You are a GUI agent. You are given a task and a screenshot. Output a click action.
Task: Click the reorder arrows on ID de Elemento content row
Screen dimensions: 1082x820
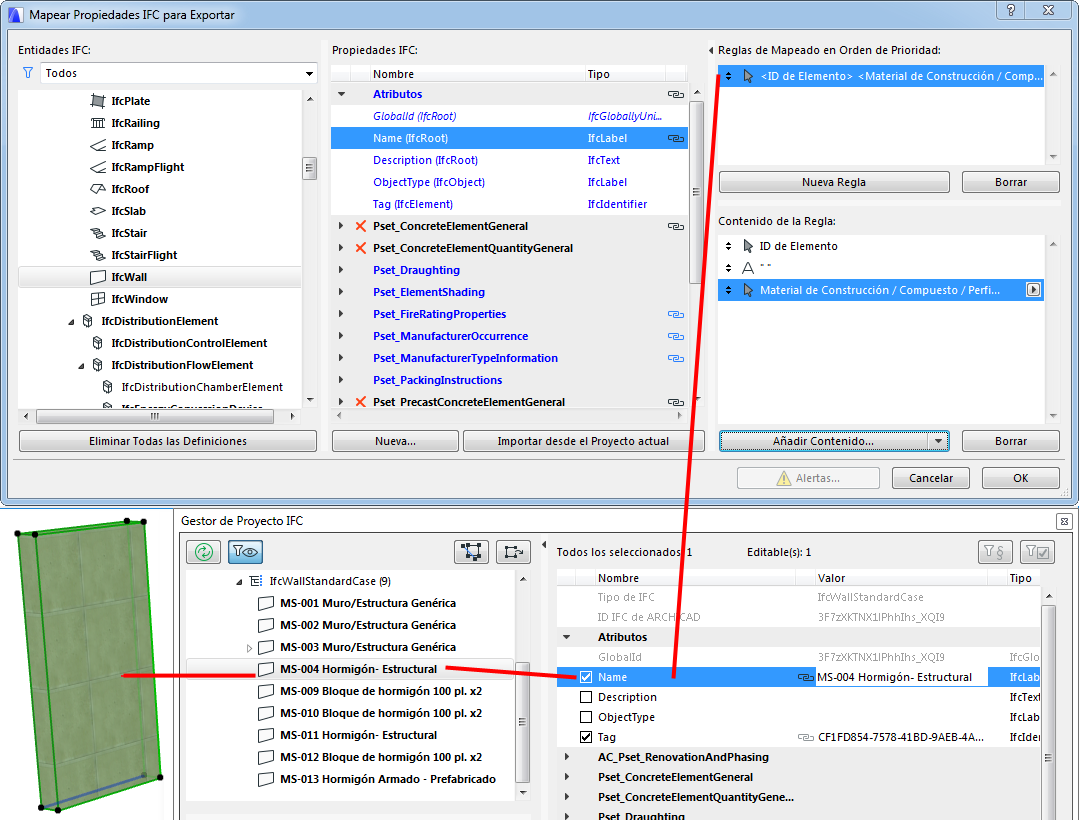click(728, 246)
